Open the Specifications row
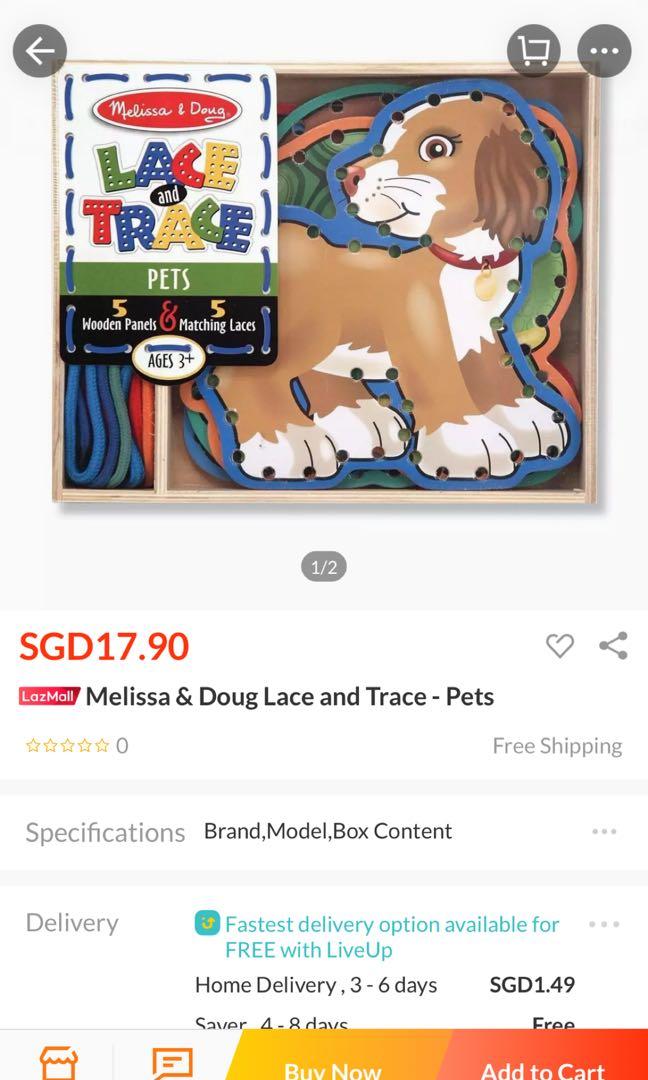648x1080 pixels. click(x=324, y=832)
